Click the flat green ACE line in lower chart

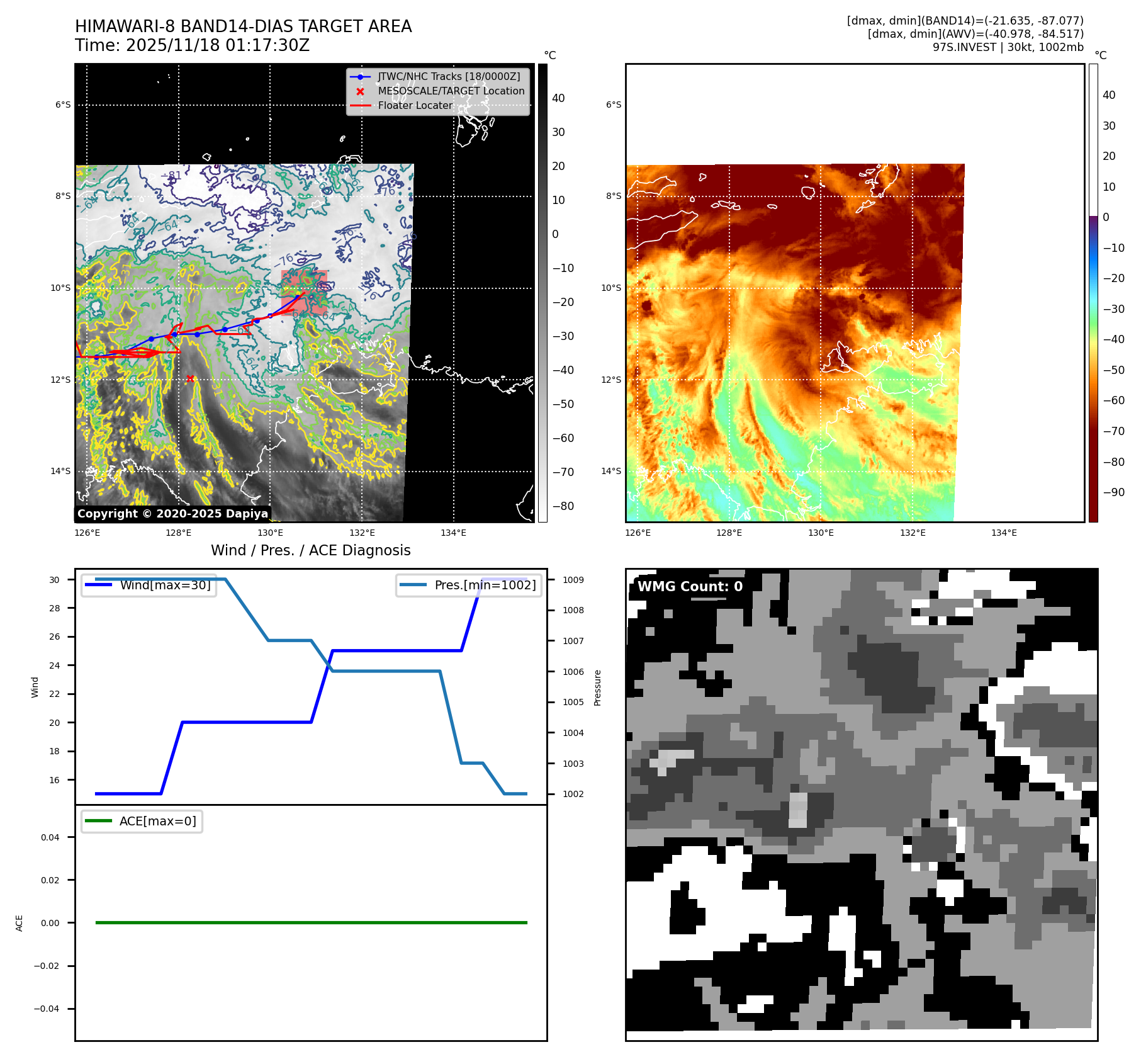(311, 922)
